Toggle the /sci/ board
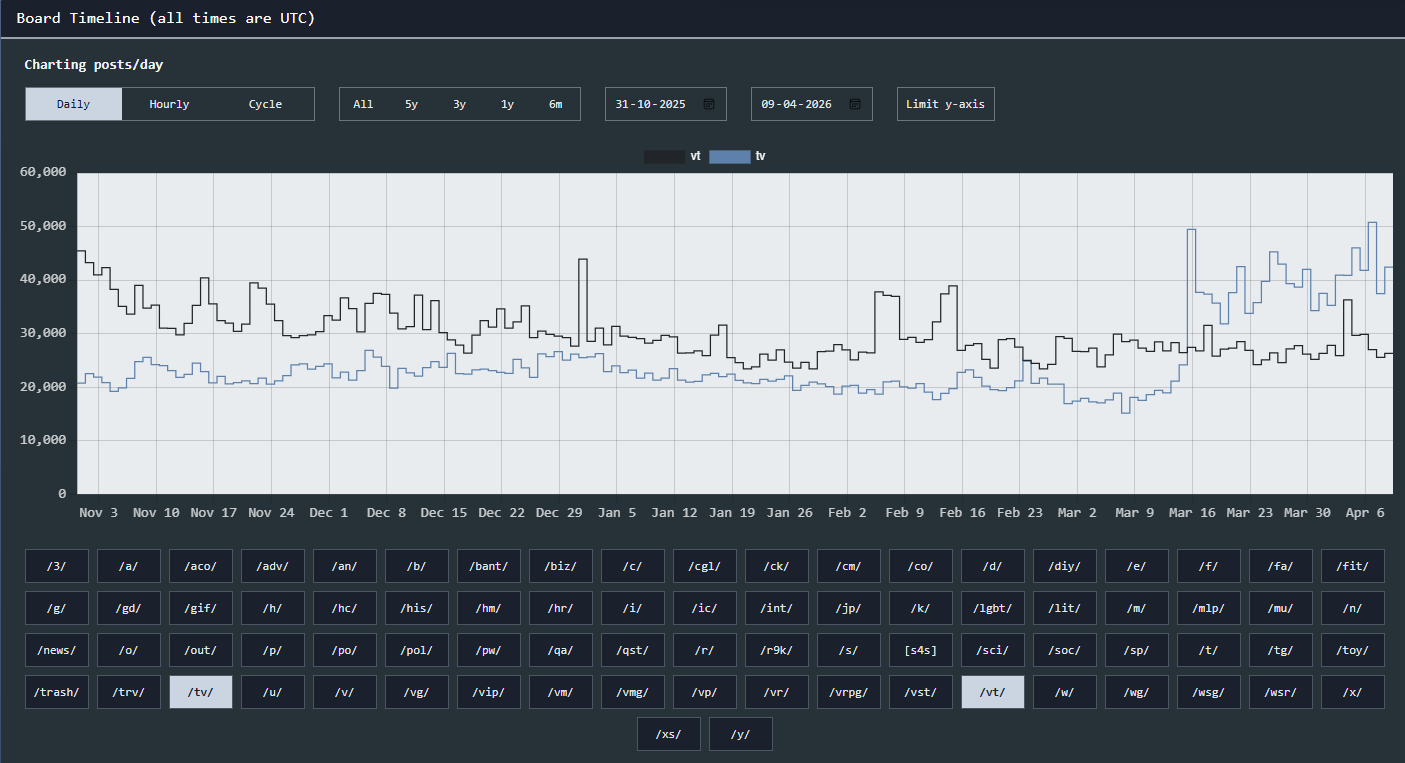The width and height of the screenshot is (1405, 763). pyautogui.click(x=993, y=650)
